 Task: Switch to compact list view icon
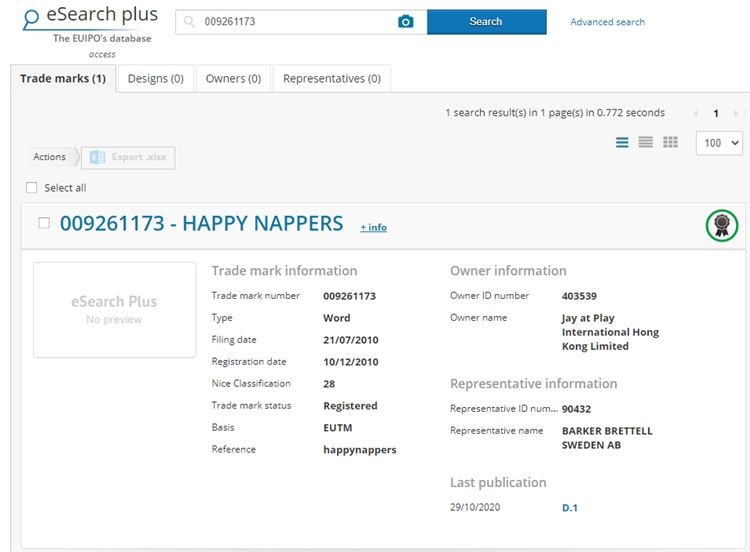pyautogui.click(x=646, y=143)
